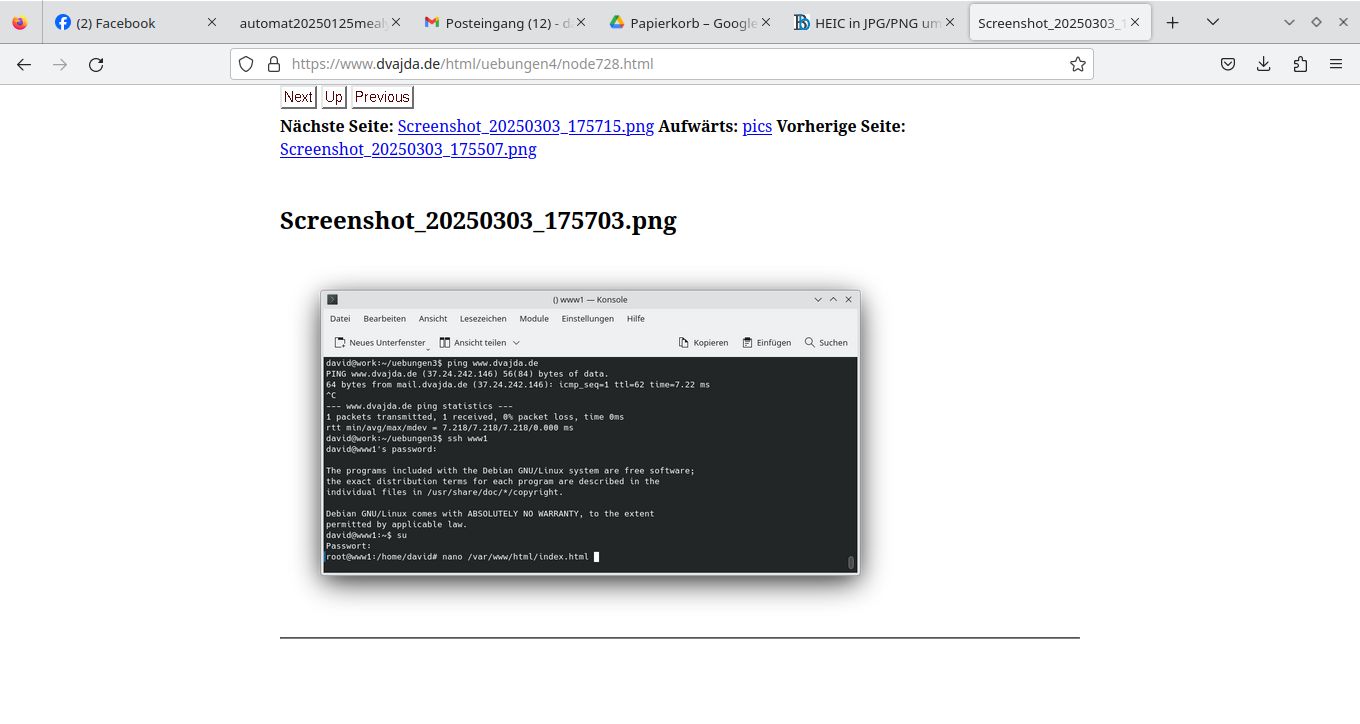The image size is (1360, 724).
Task: Open a new tab with the plus button
Action: (1173, 22)
